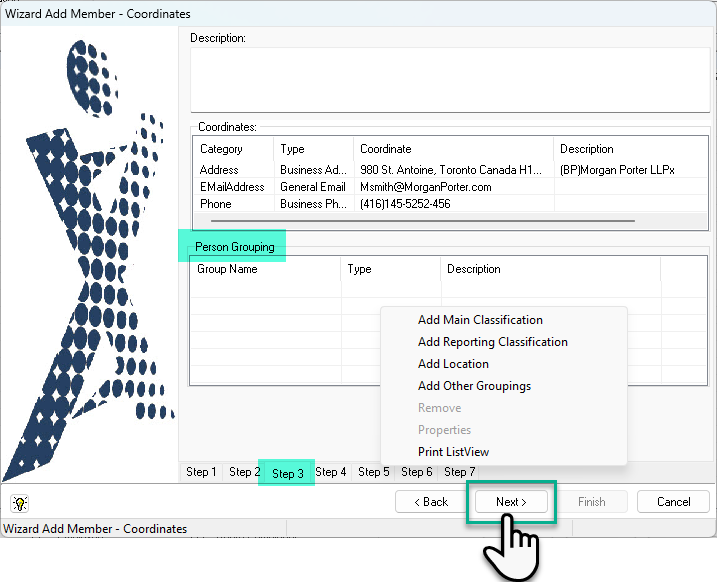Switch to the Step 1 tab
Screen dimensions: 717x582
click(201, 472)
